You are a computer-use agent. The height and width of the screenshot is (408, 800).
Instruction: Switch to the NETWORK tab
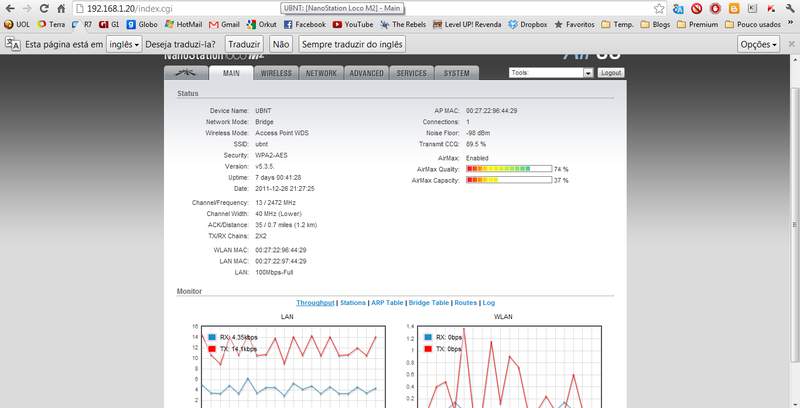[x=321, y=73]
